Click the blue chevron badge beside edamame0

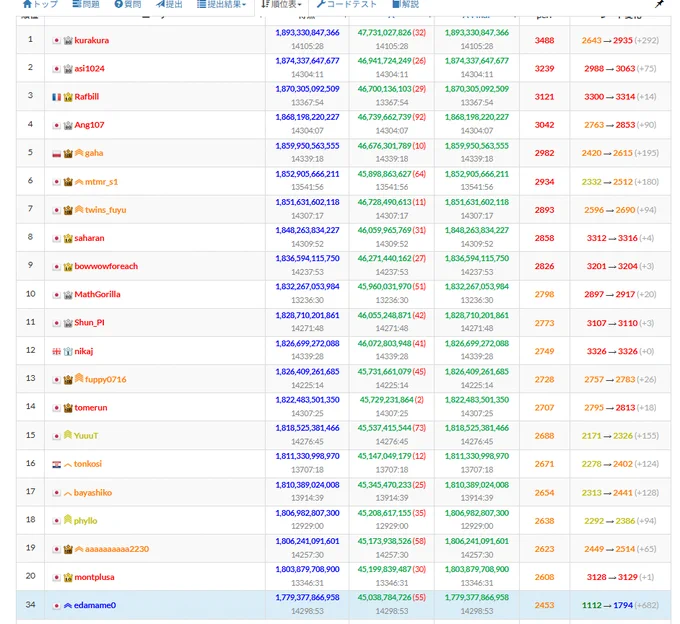68,606
